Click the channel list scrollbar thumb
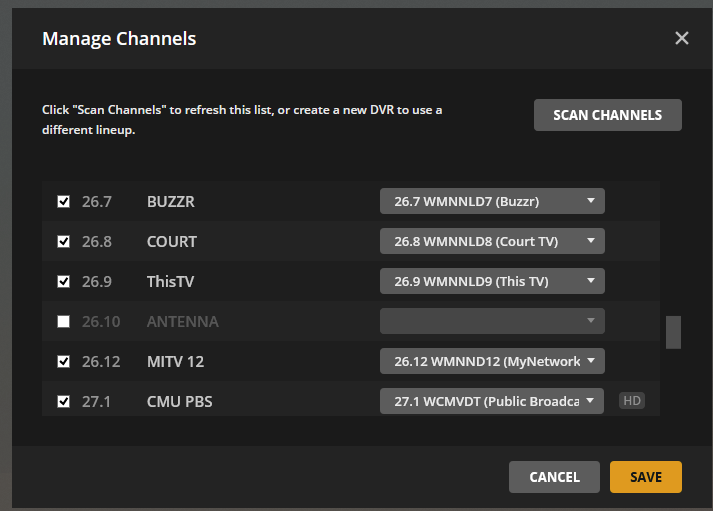 pyautogui.click(x=673, y=332)
